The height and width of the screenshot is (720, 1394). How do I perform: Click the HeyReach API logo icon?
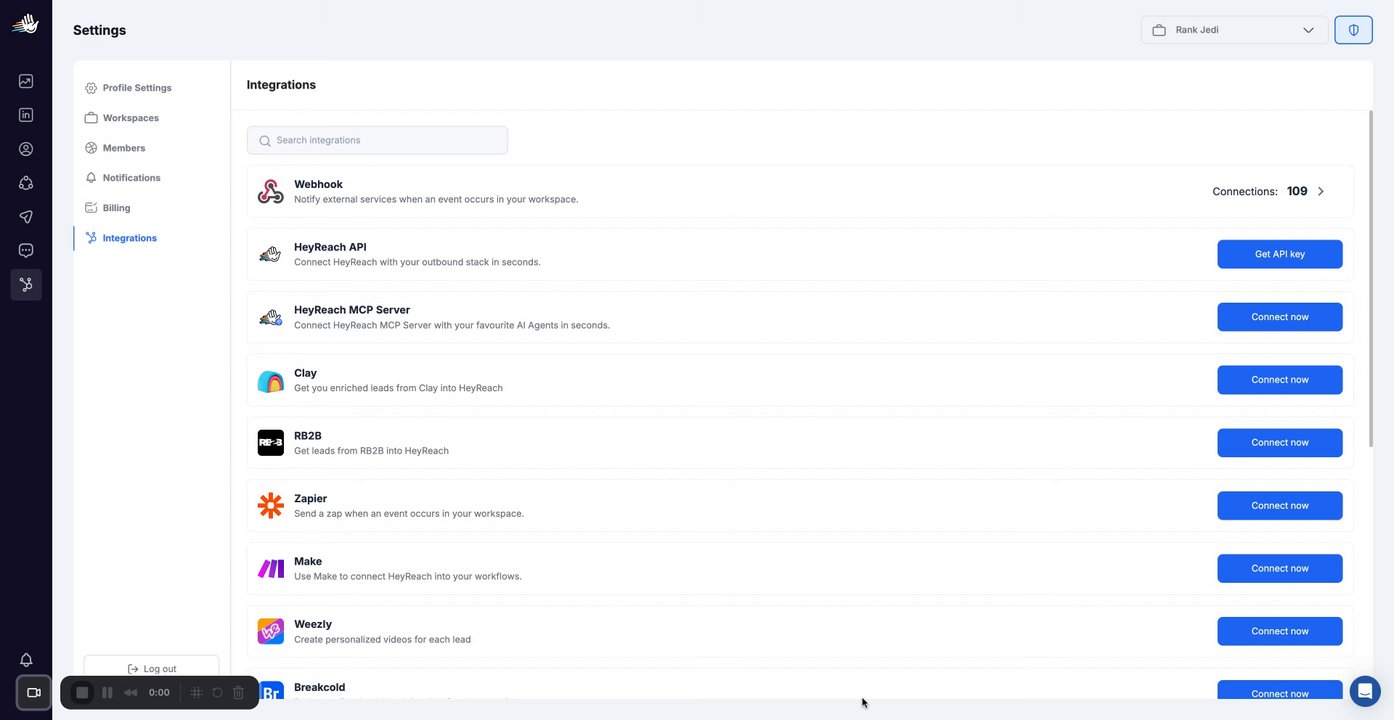[270, 254]
